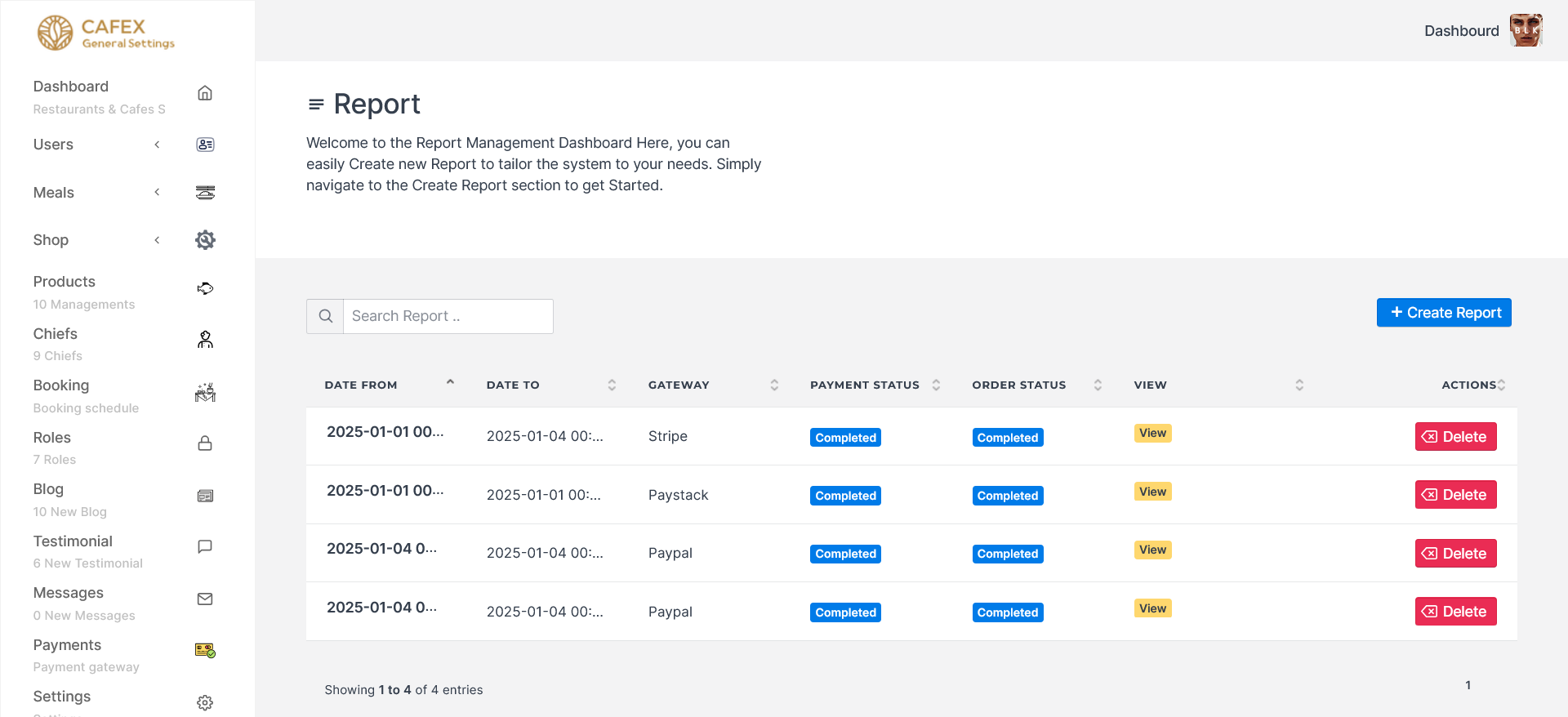The height and width of the screenshot is (717, 1568).
Task: Focus the Search Report input field
Action: point(448,316)
